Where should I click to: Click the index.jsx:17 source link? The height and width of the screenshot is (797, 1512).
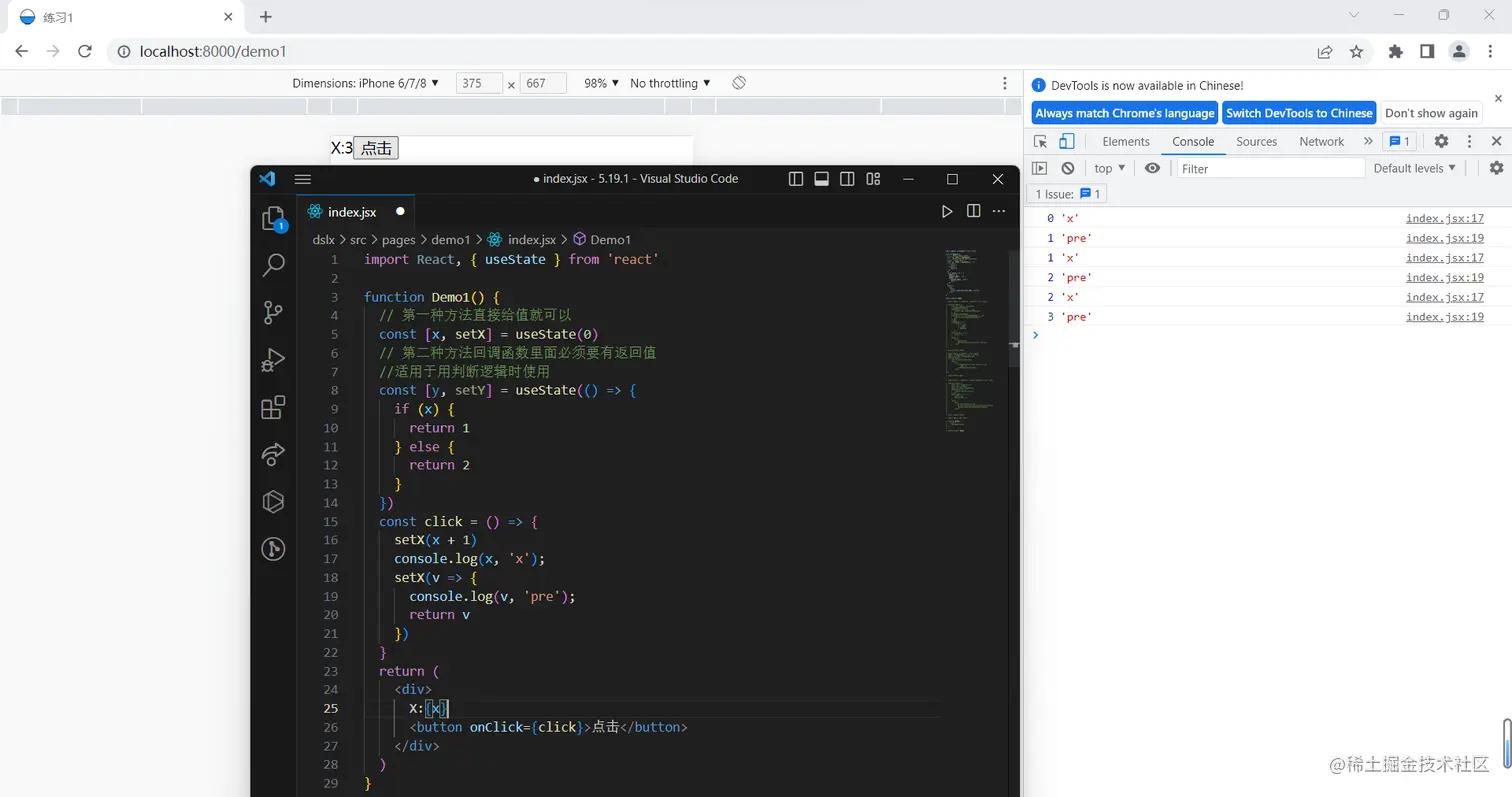(1444, 218)
